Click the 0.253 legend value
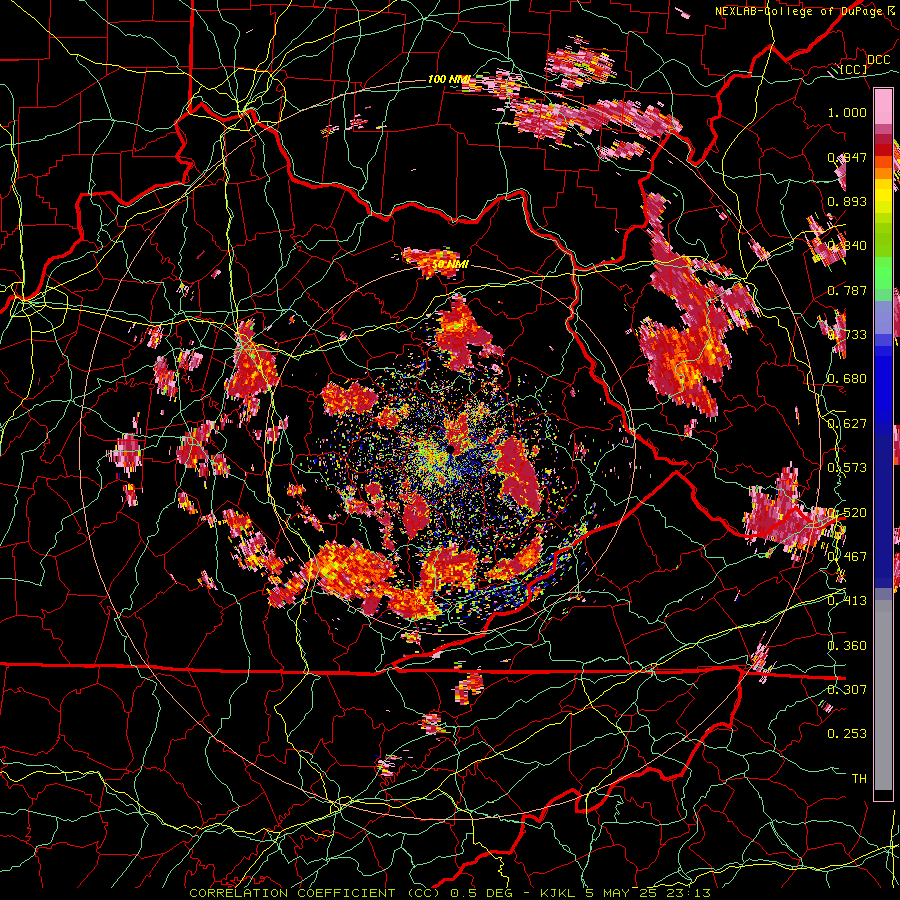Image resolution: width=900 pixels, height=900 pixels. tap(847, 734)
